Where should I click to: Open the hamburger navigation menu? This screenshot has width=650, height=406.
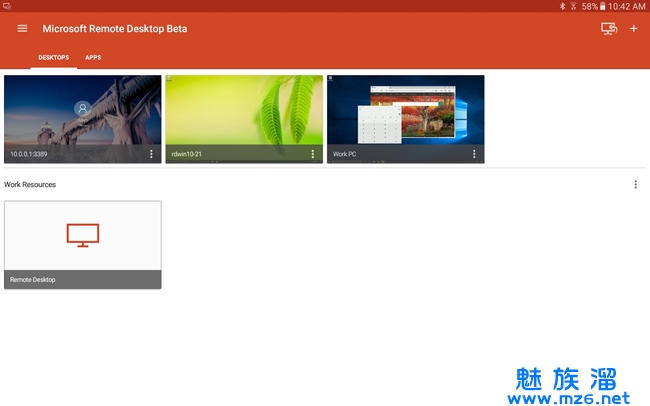(x=22, y=28)
